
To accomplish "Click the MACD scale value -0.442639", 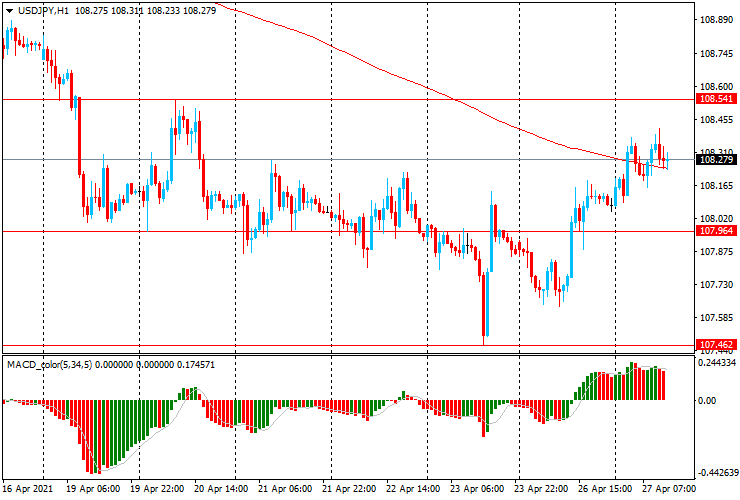I will click(717, 473).
